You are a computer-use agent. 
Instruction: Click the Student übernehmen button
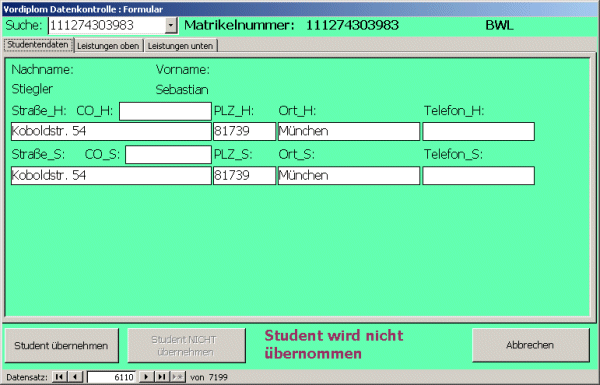pos(62,346)
